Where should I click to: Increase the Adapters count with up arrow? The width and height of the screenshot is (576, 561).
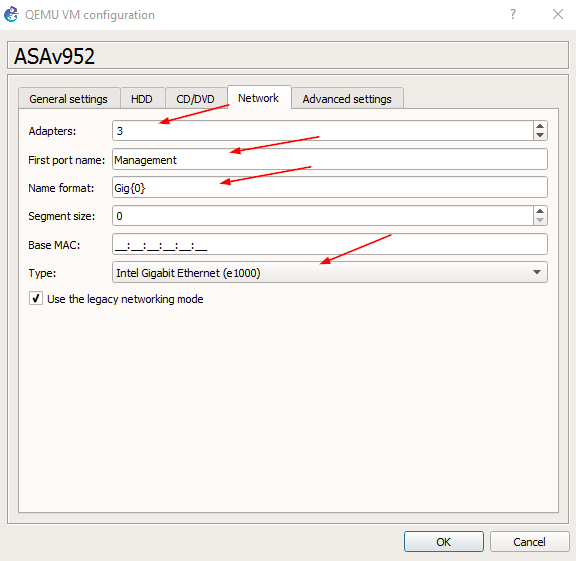pyautogui.click(x=540, y=126)
